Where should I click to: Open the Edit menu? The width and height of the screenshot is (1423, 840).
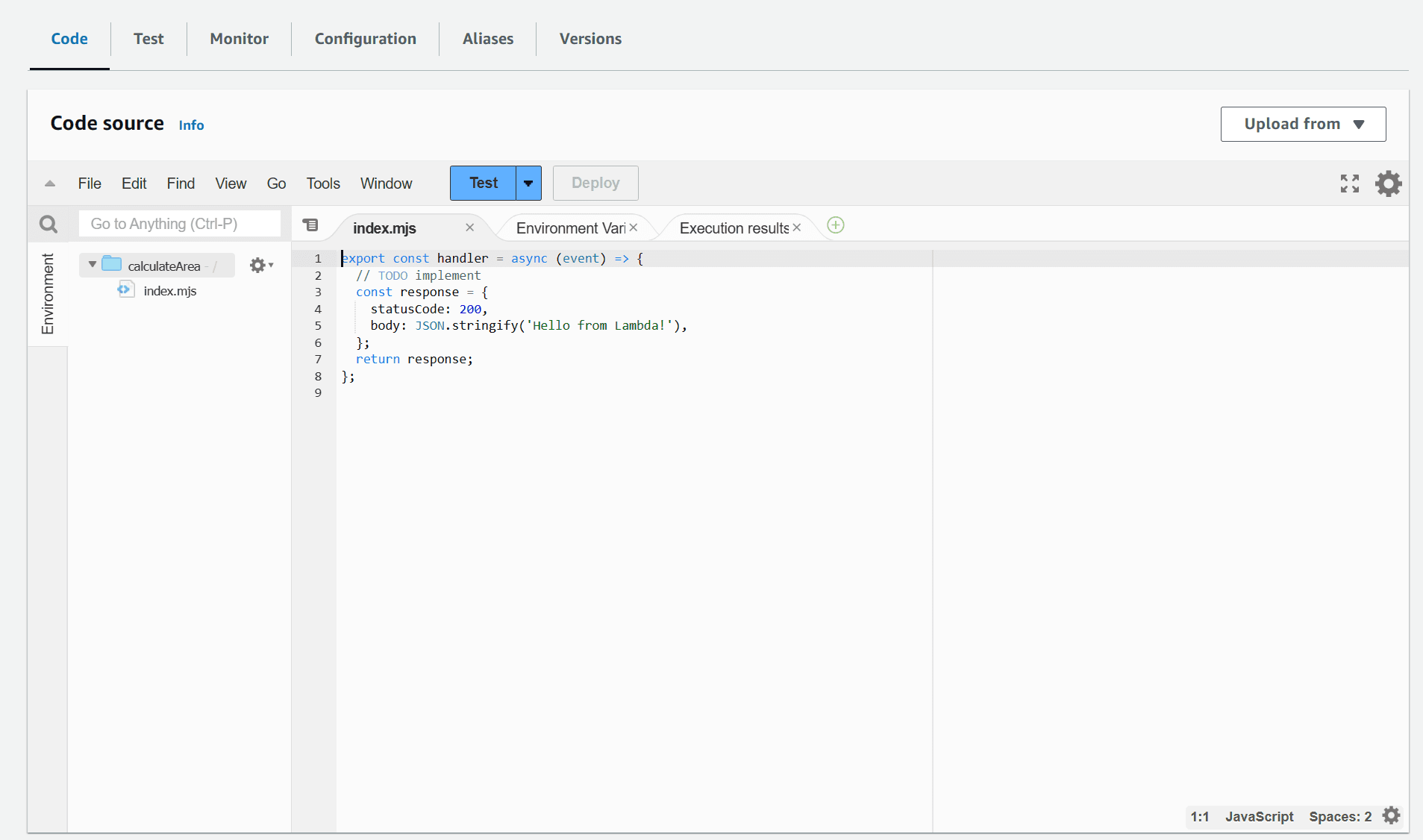[134, 184]
